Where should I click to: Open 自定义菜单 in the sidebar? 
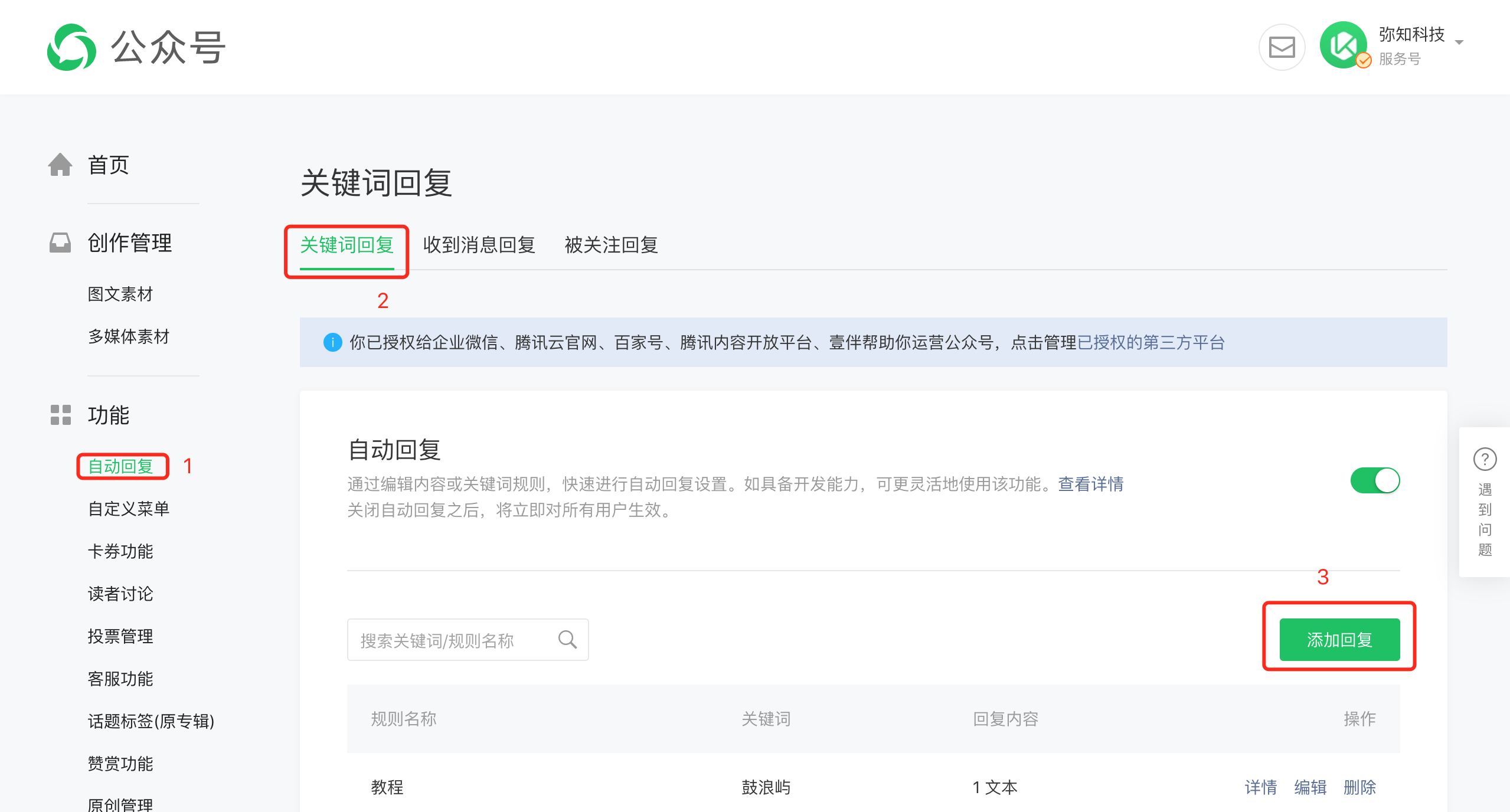128,509
